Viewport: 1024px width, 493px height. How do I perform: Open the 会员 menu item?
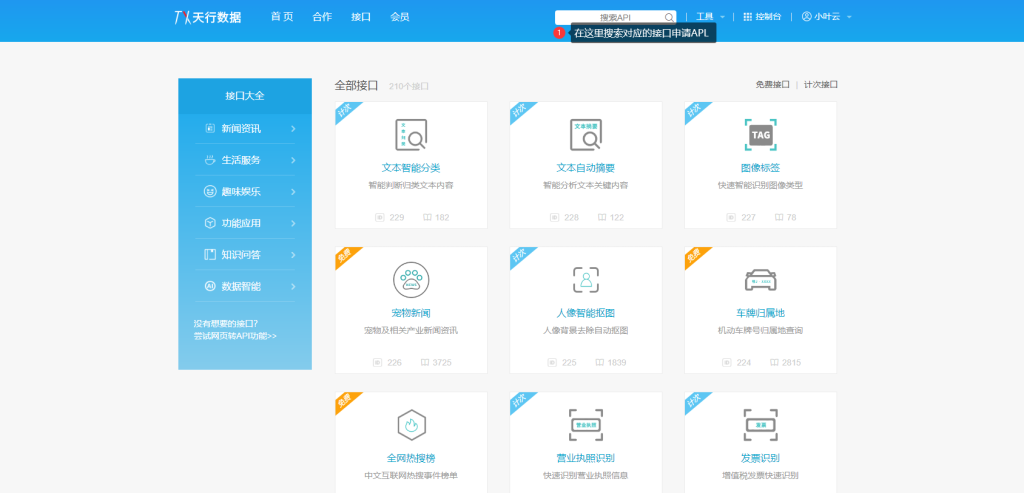399,17
